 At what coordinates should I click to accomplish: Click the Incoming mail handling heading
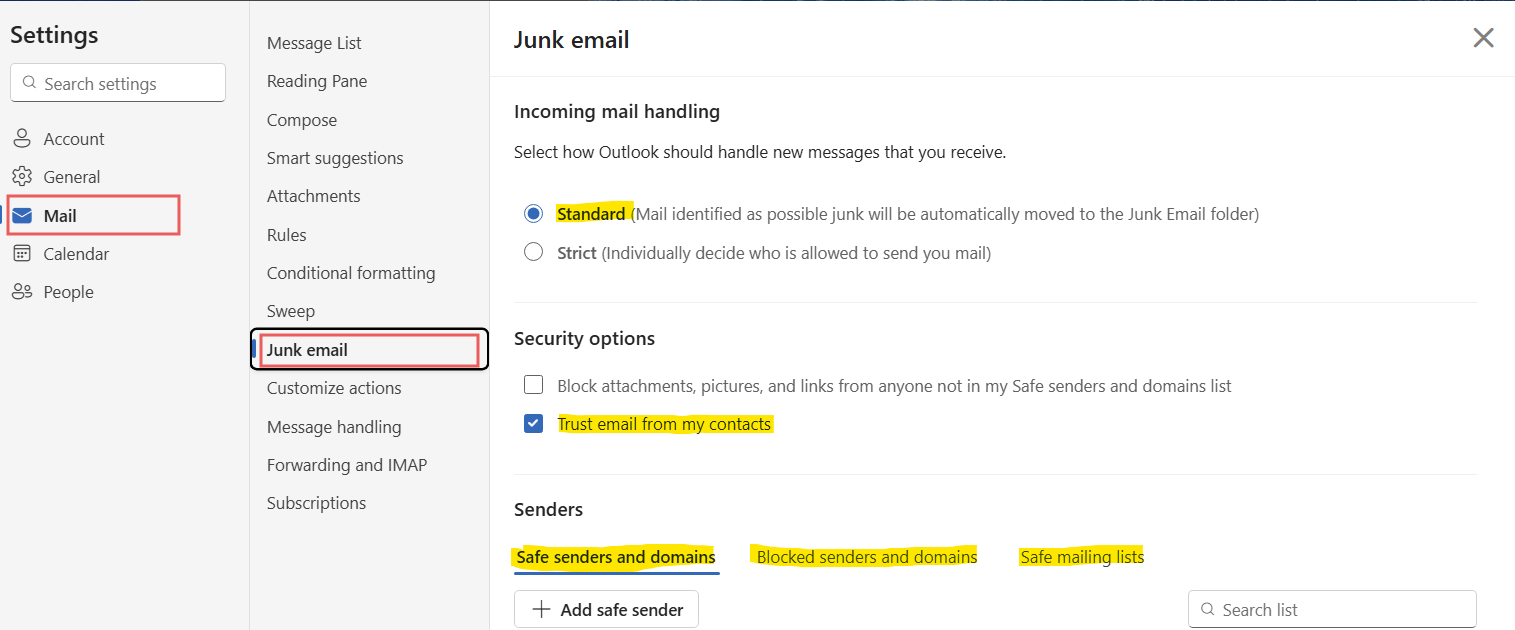617,112
